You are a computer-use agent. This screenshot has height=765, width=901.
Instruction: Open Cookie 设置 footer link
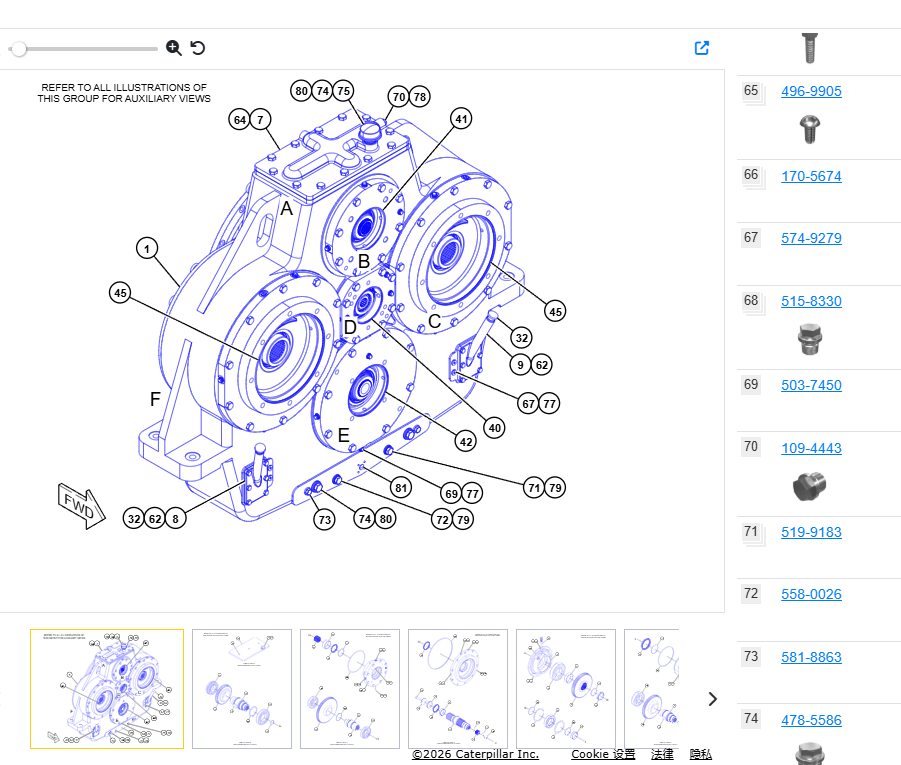point(603,754)
